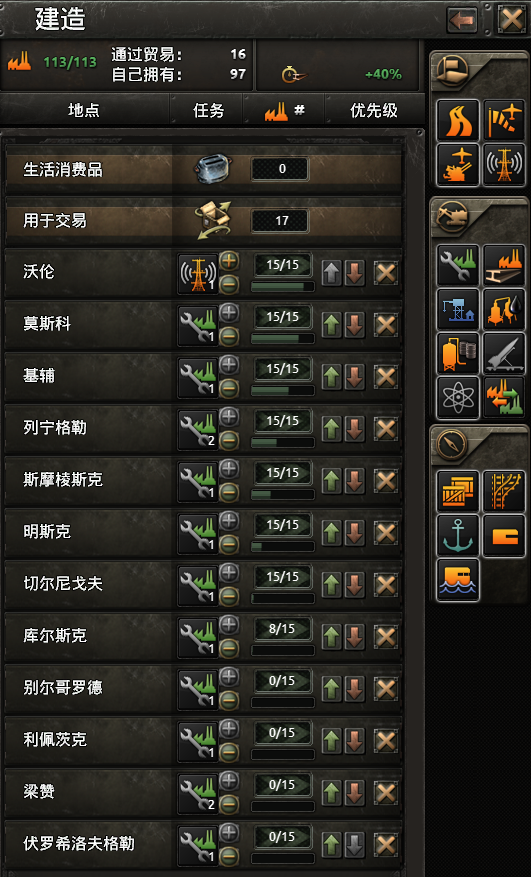Remove 沃伦 radar construction from queue
531x877 pixels.
coord(386,273)
